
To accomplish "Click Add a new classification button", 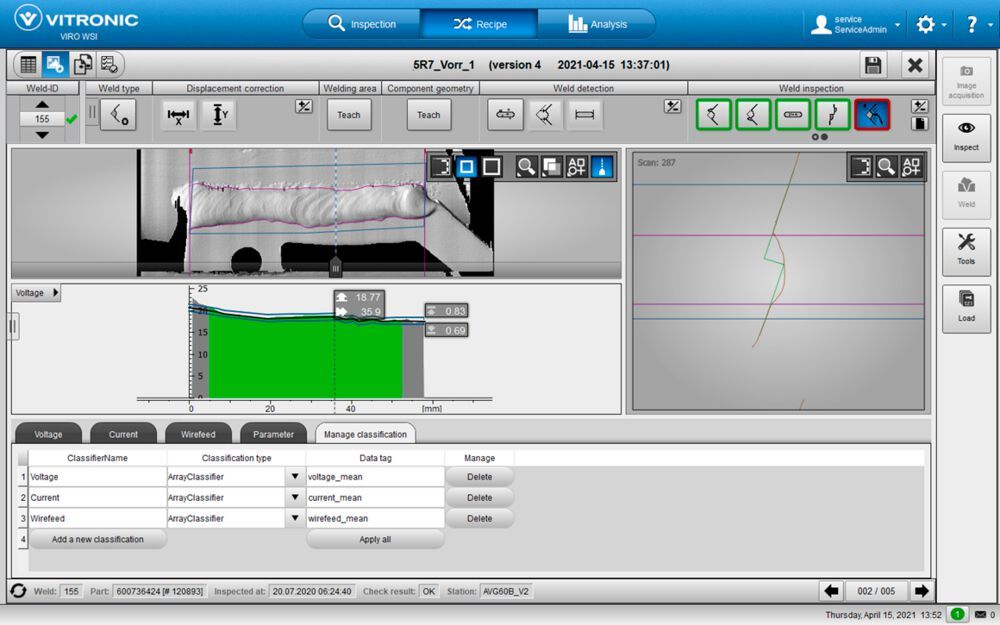I will tap(97, 539).
